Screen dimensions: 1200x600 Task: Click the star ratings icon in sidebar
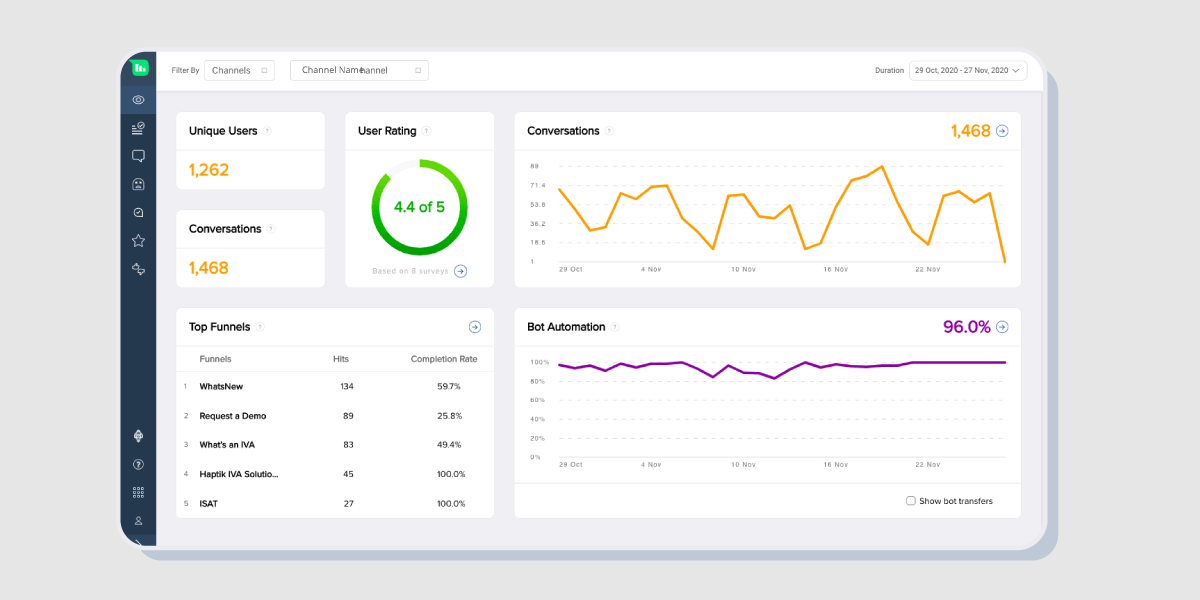coord(138,240)
